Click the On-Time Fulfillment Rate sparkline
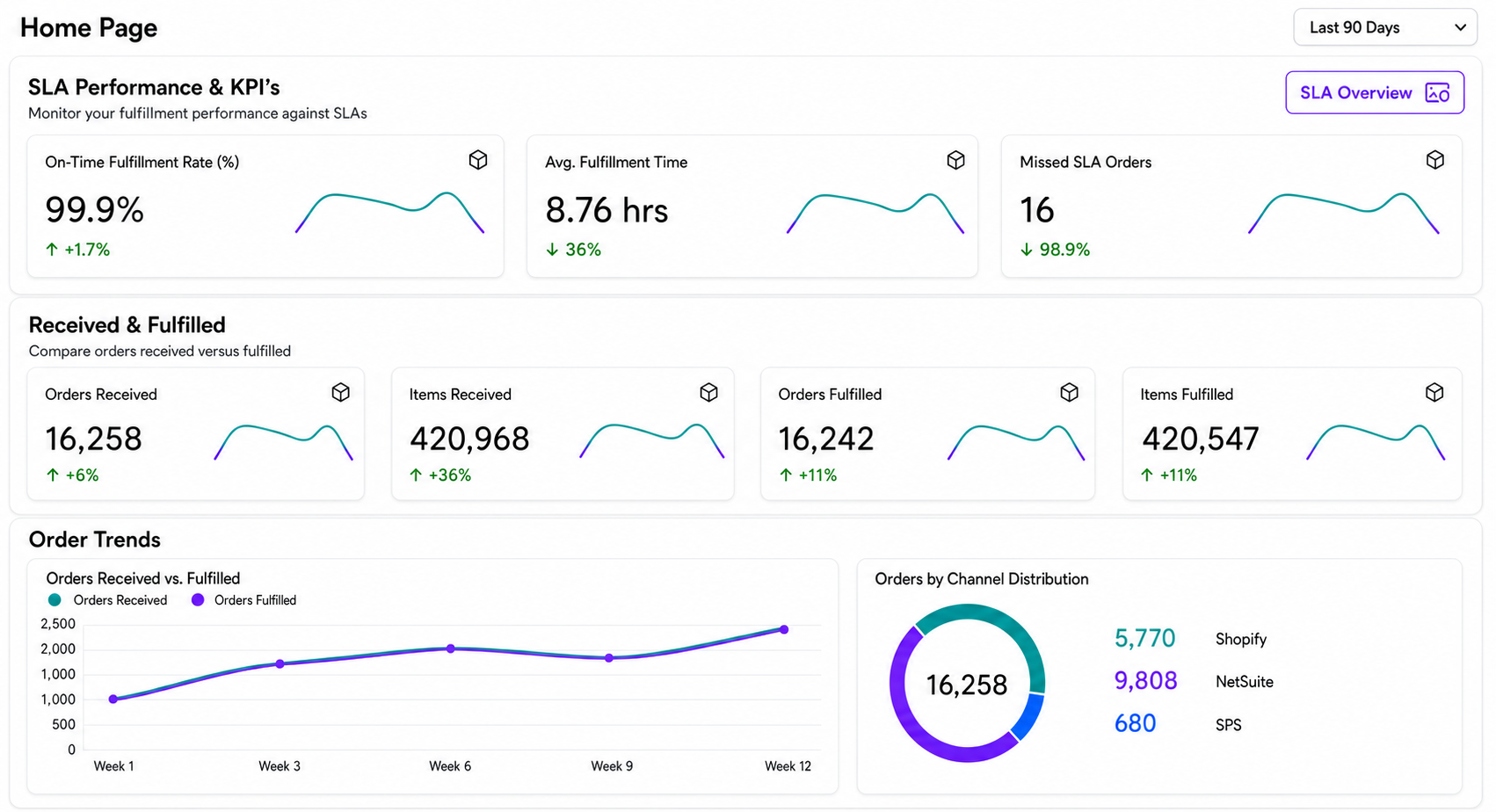 [x=389, y=212]
